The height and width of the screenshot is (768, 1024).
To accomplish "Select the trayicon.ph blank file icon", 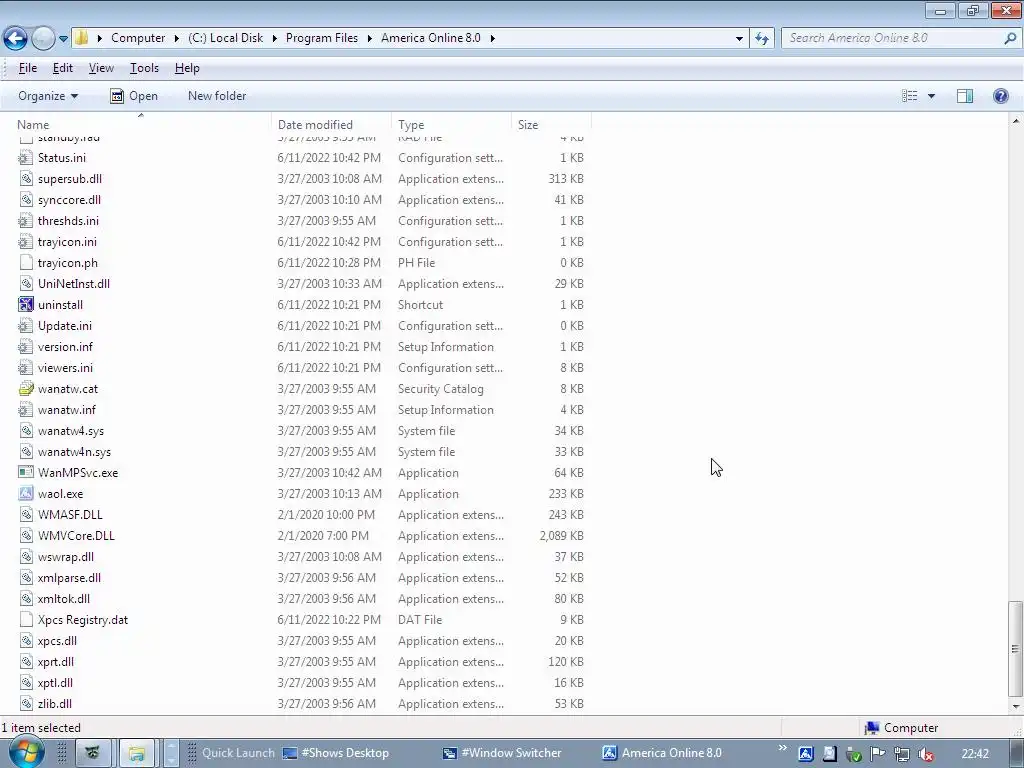I will click(x=25, y=263).
